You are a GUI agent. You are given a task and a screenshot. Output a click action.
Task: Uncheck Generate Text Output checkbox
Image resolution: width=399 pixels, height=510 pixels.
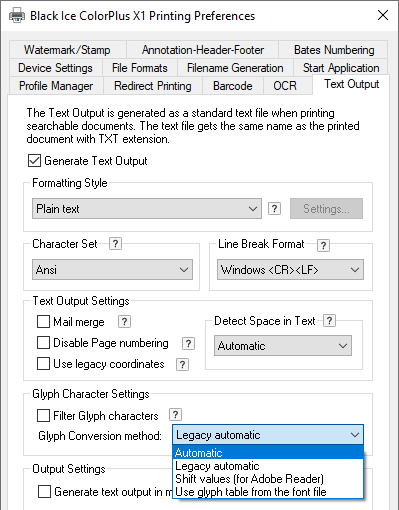(34, 161)
